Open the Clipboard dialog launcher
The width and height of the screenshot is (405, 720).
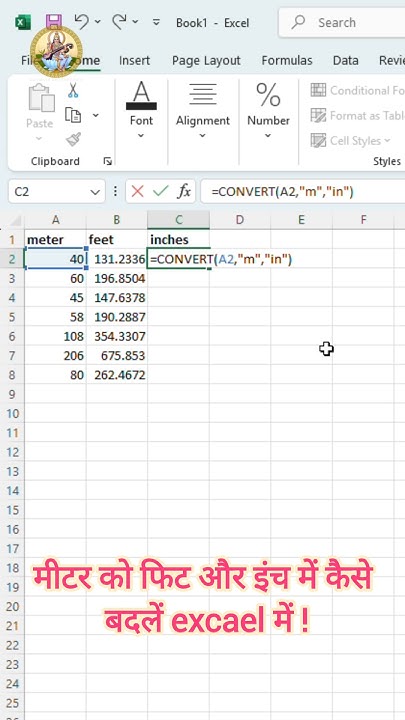click(107, 161)
